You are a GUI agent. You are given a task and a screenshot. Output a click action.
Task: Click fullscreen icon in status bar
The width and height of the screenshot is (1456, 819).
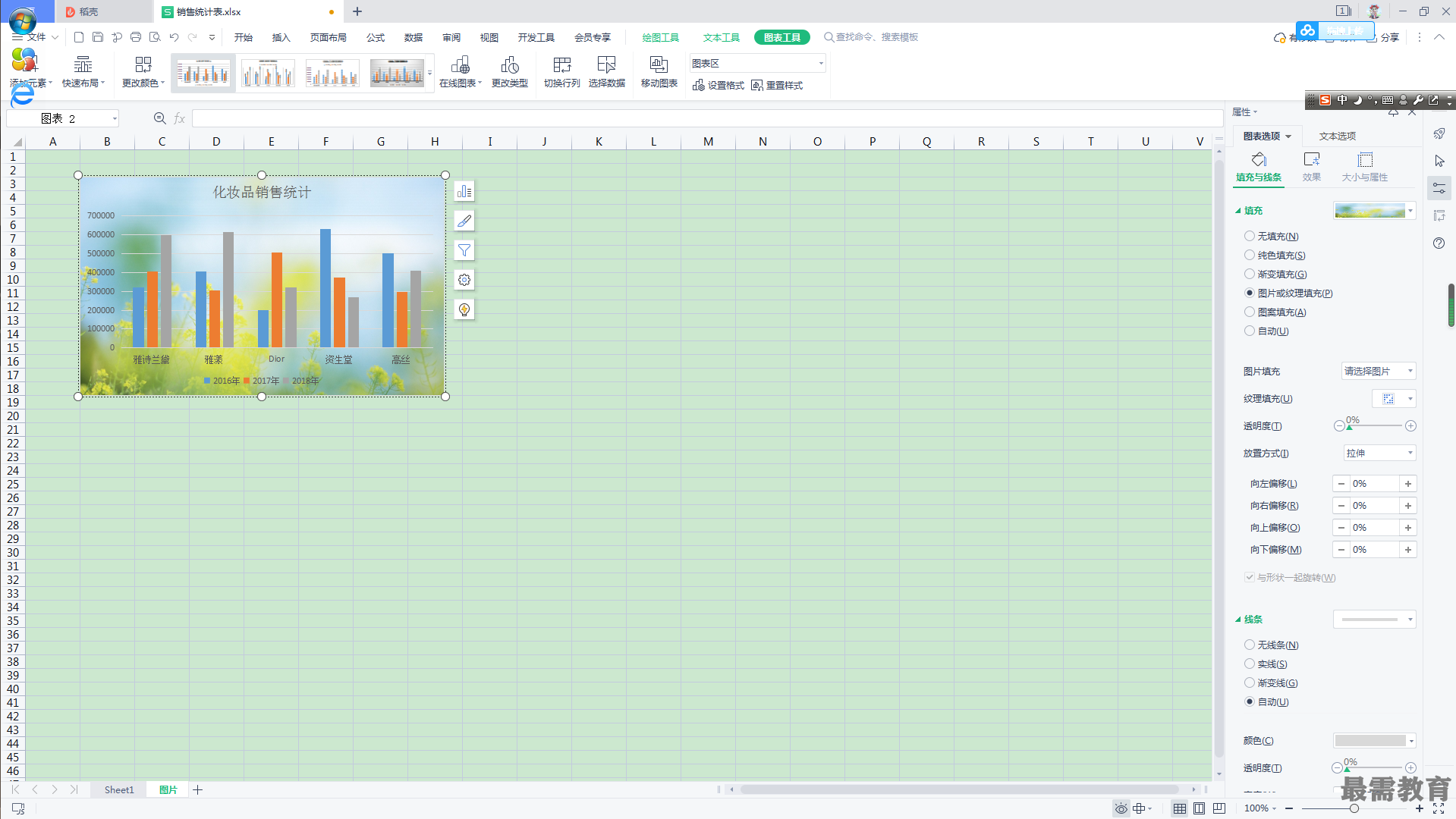1439,808
